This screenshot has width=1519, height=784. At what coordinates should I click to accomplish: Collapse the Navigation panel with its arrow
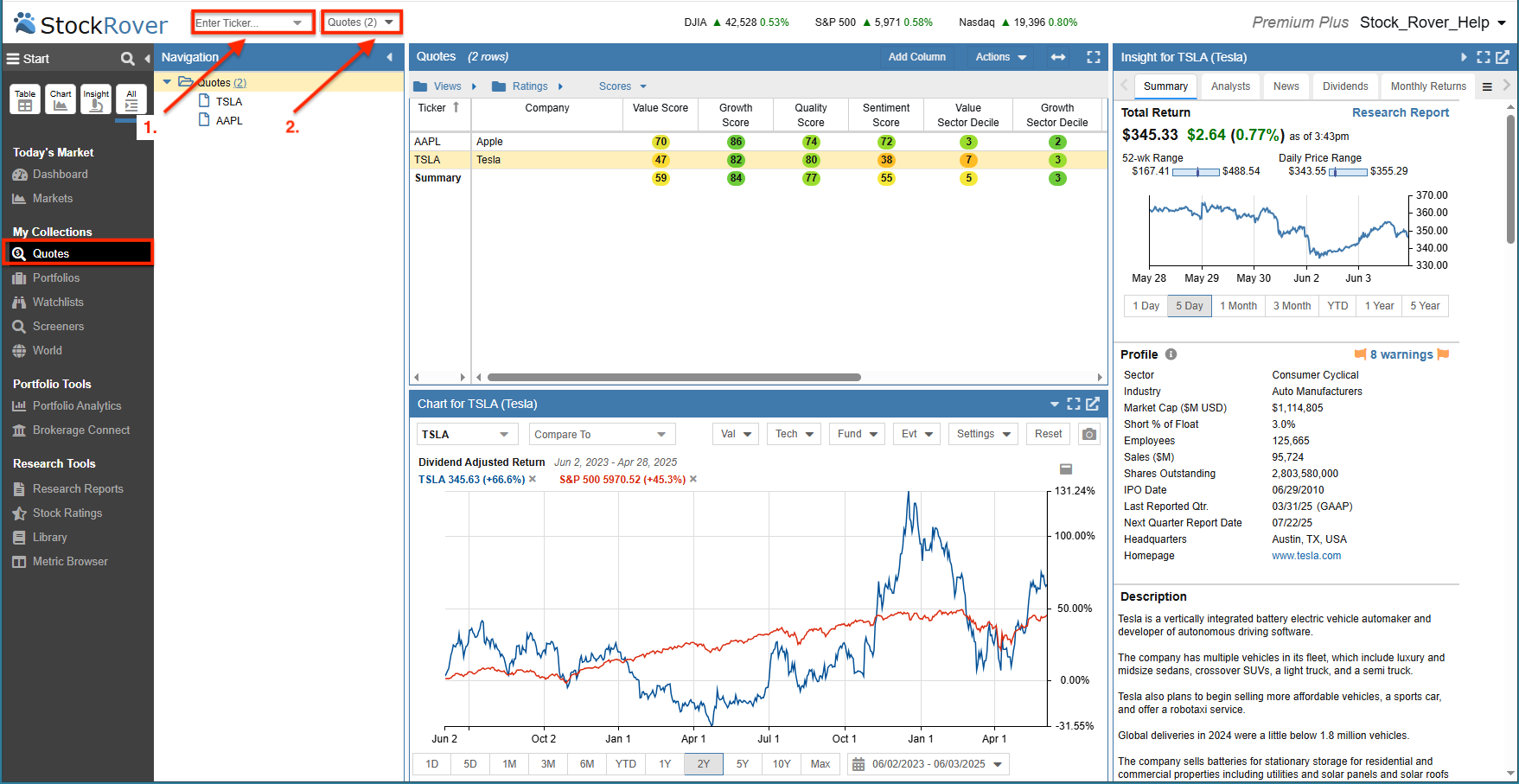coord(390,57)
